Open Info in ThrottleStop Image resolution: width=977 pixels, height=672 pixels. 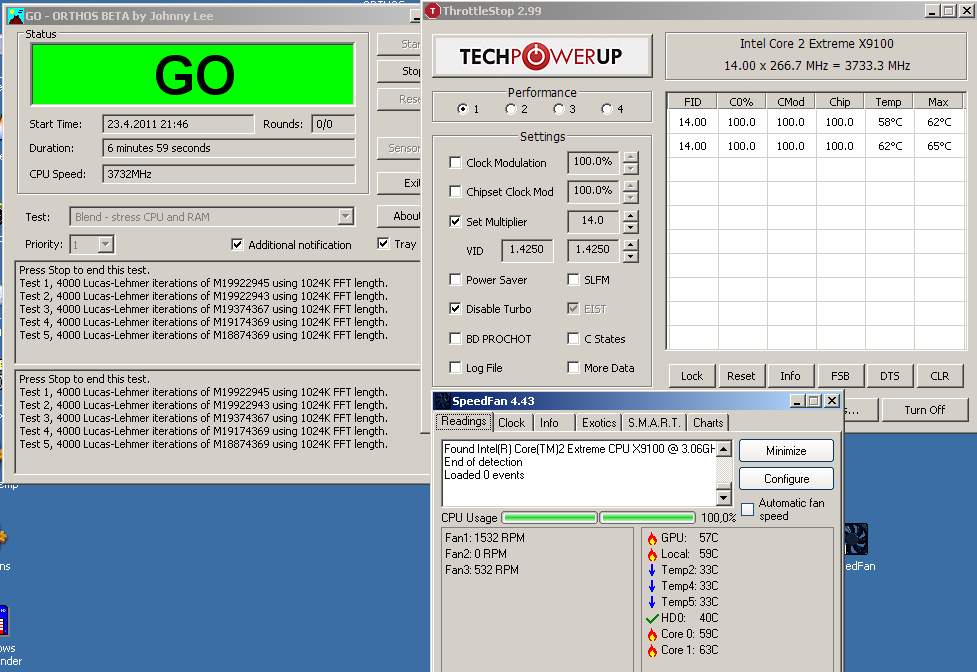[790, 376]
